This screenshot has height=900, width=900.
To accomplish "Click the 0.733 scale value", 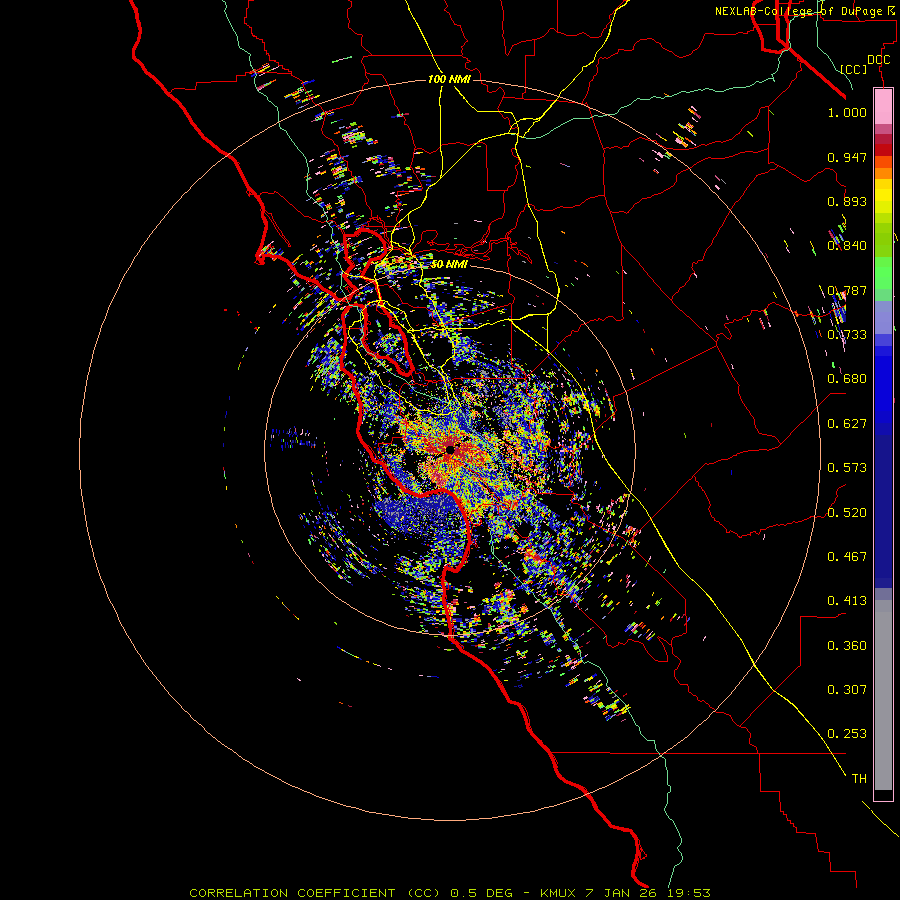I will [x=847, y=335].
